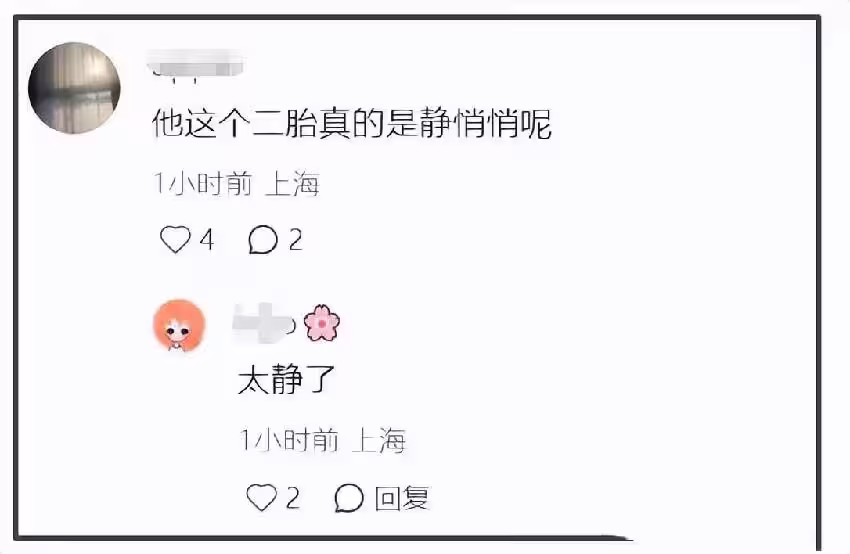850x554 pixels.
Task: Click 上海 location under the reply 太静了
Action: tap(379, 440)
